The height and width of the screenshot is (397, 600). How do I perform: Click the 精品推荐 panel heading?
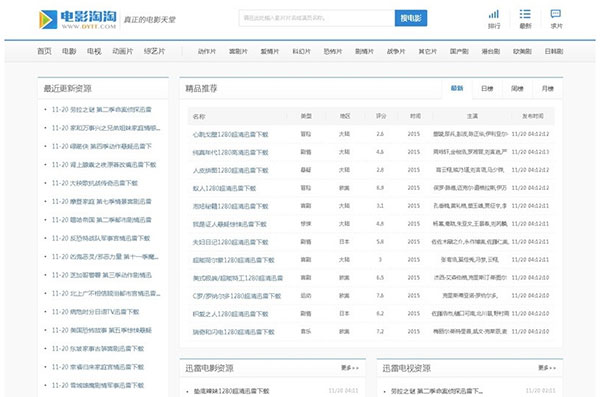[201, 88]
